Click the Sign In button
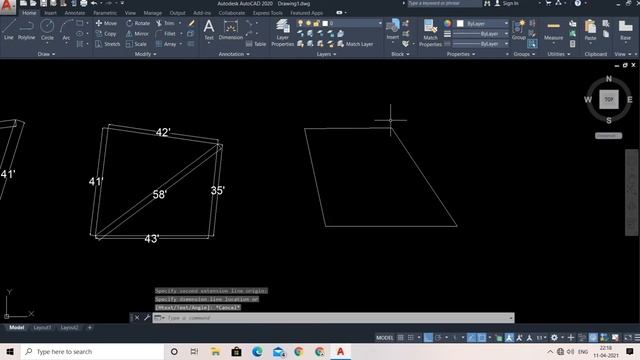 click(506, 3)
